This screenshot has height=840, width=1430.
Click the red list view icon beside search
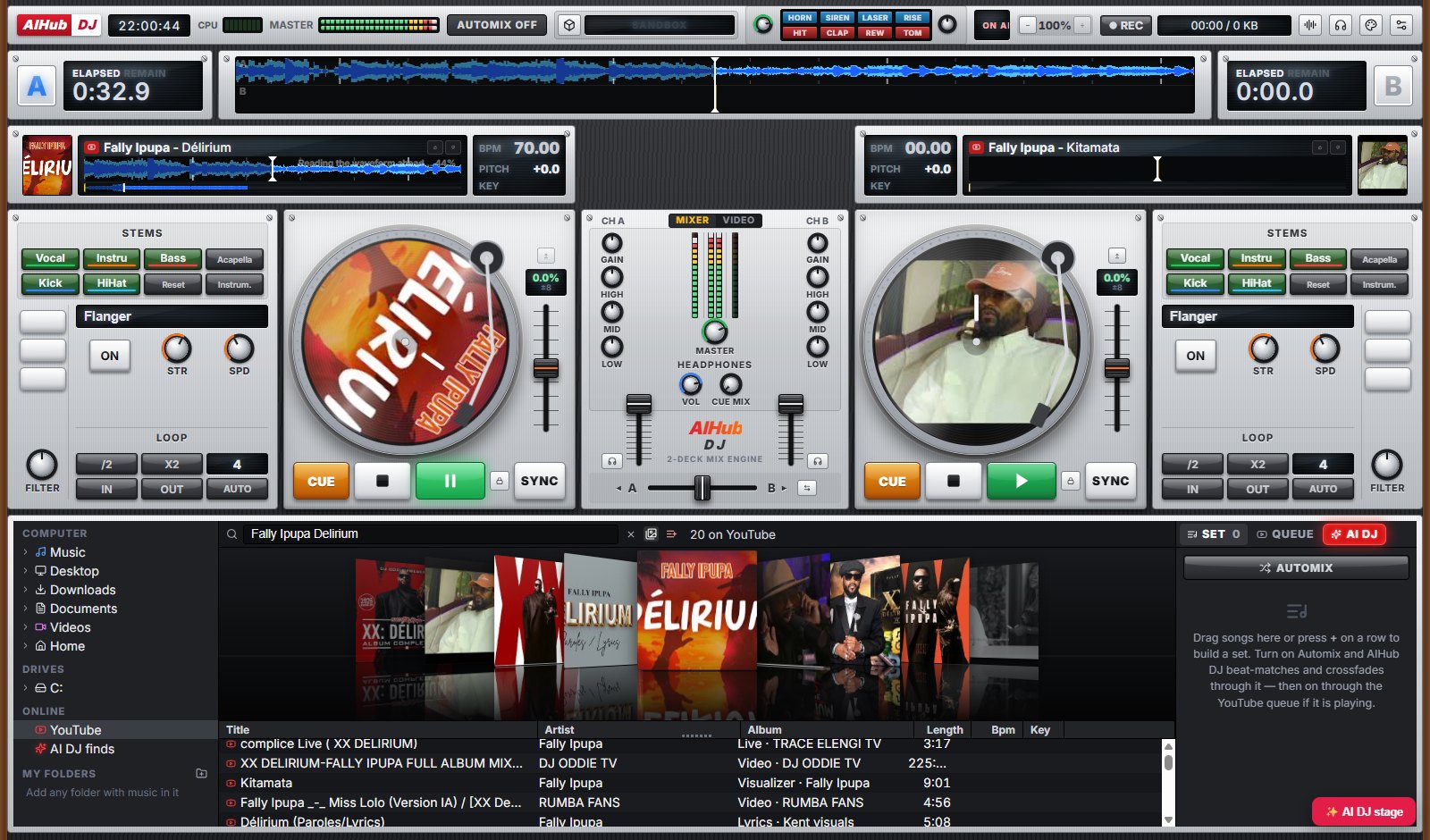coord(671,534)
